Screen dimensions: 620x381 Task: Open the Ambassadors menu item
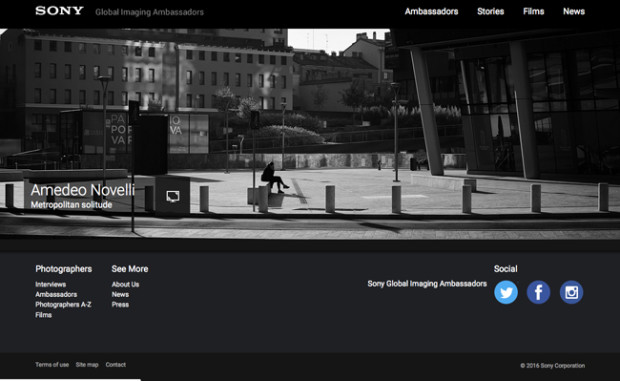coord(431,11)
